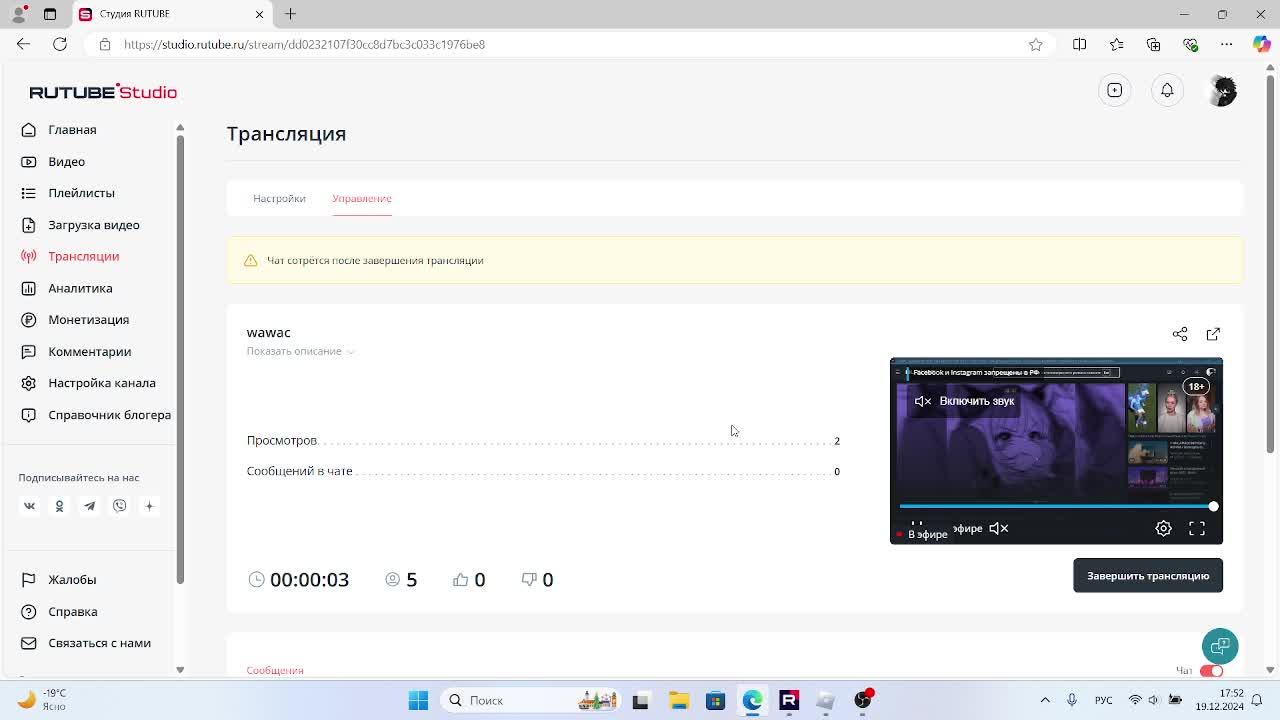
Task: Open Плейлисты in the sidebar
Action: coord(81,193)
